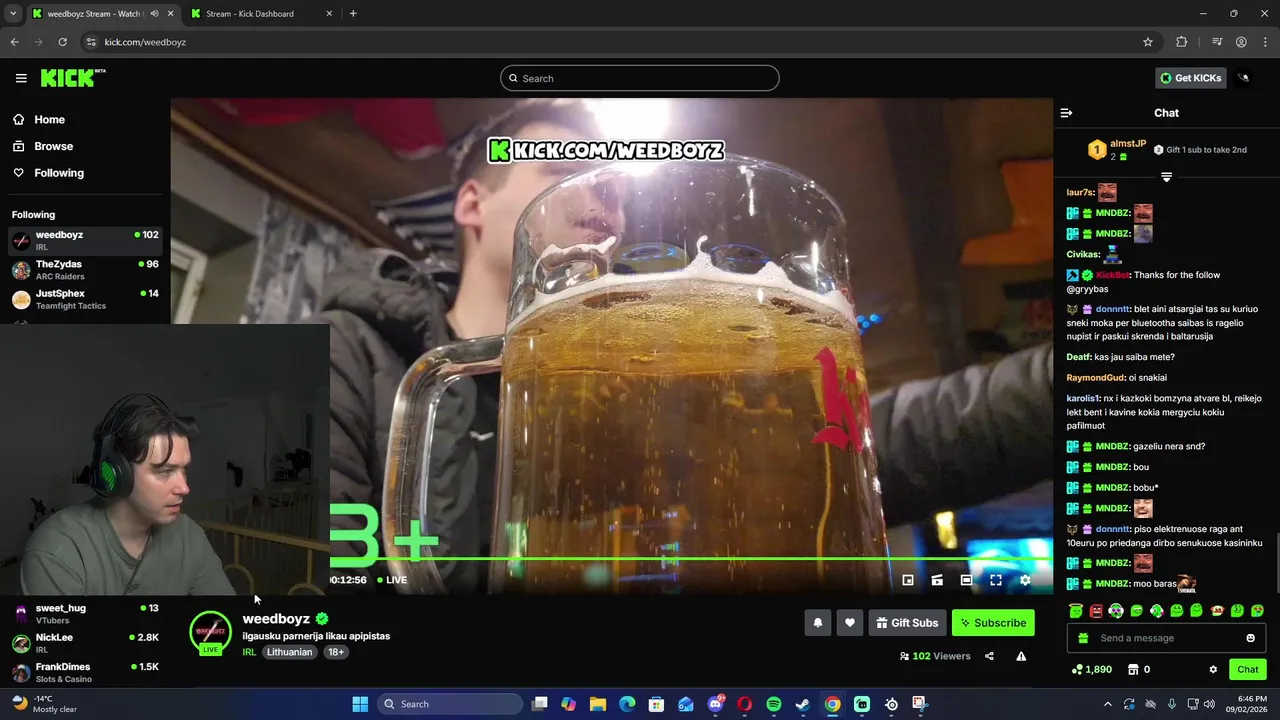This screenshot has height=720, width=1280.
Task: Open the user profile avatar menu
Action: pyautogui.click(x=1244, y=78)
